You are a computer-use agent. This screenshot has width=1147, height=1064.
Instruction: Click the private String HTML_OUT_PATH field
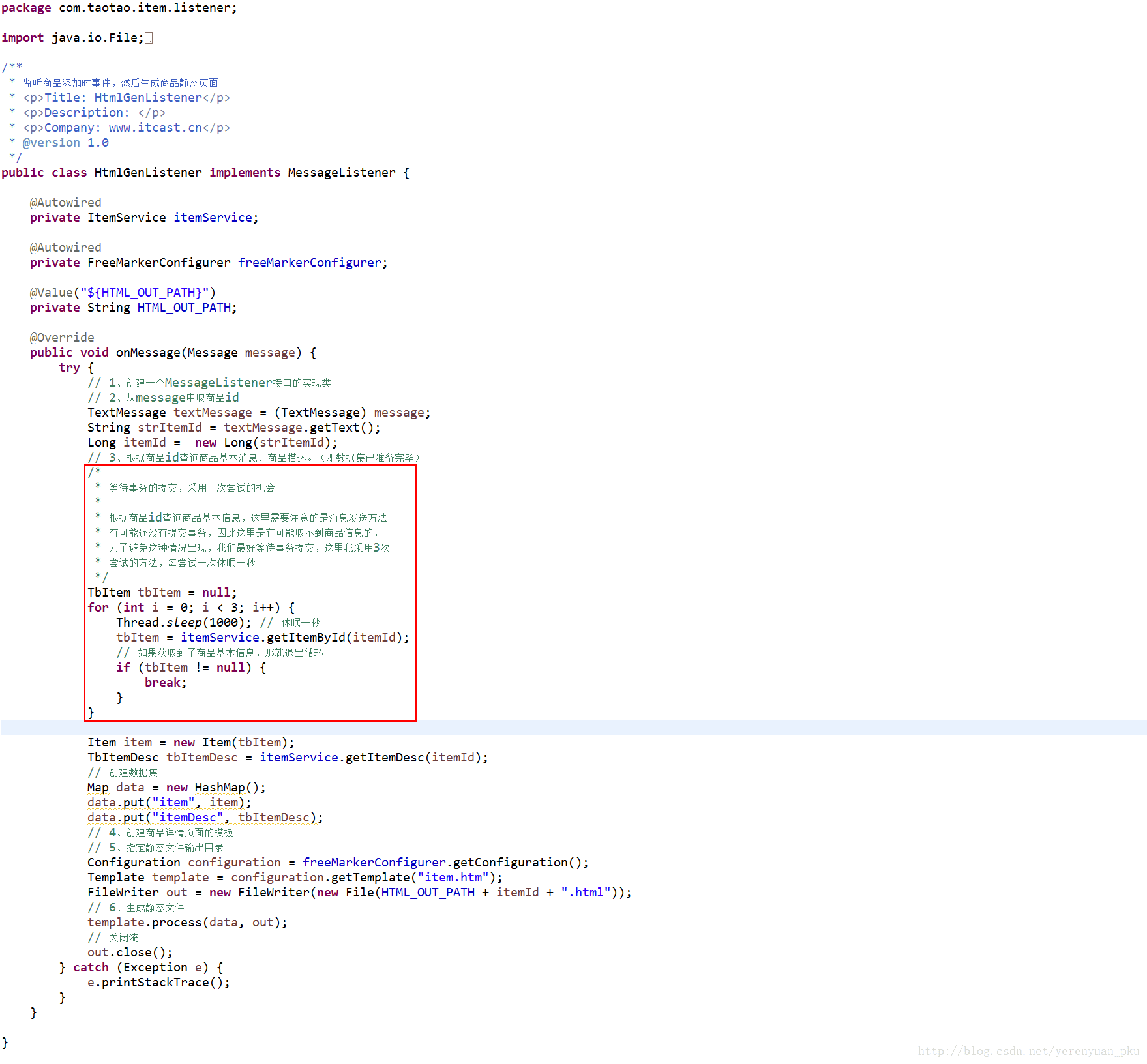(134, 308)
